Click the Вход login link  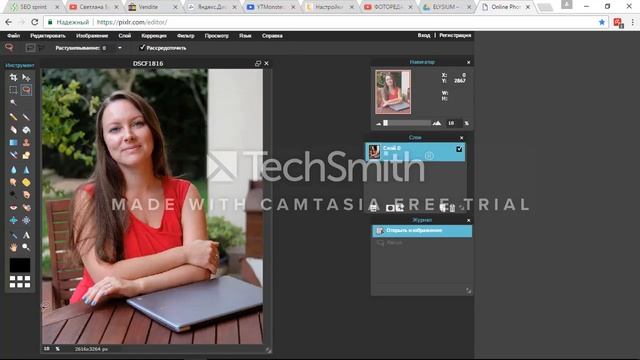click(424, 35)
